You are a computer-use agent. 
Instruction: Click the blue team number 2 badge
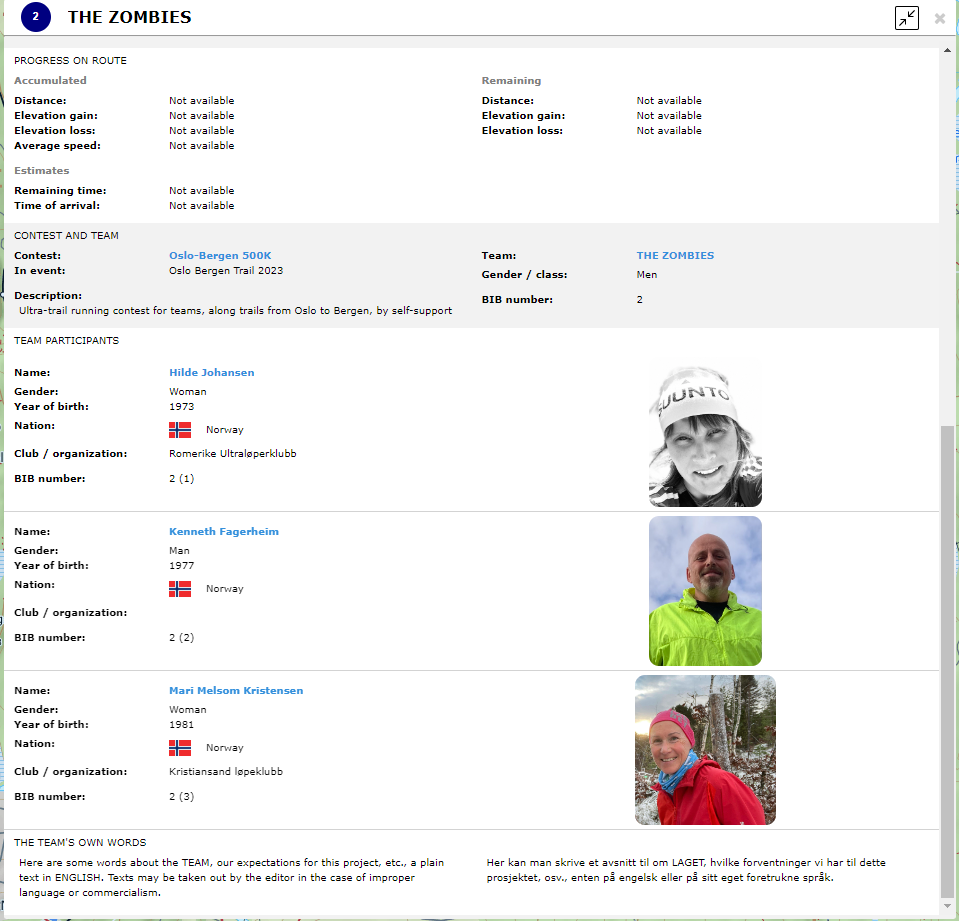pos(35,17)
